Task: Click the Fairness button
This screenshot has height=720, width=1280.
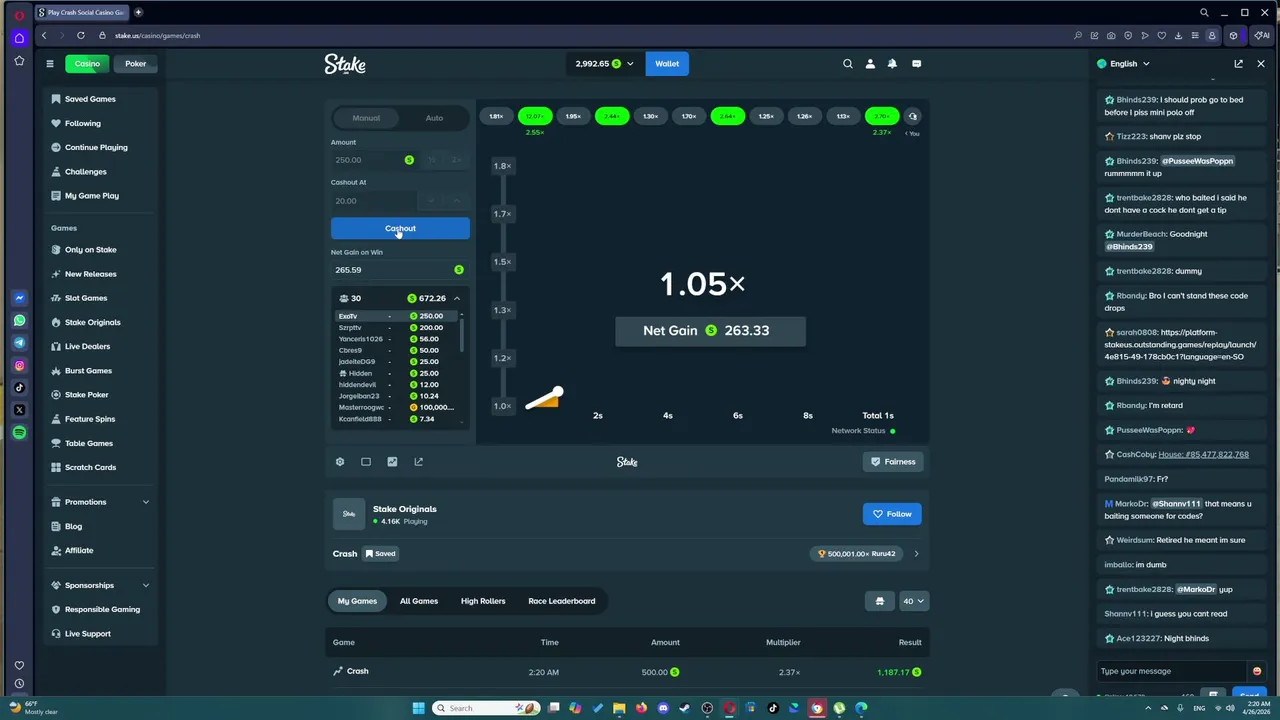Action: 893,462
